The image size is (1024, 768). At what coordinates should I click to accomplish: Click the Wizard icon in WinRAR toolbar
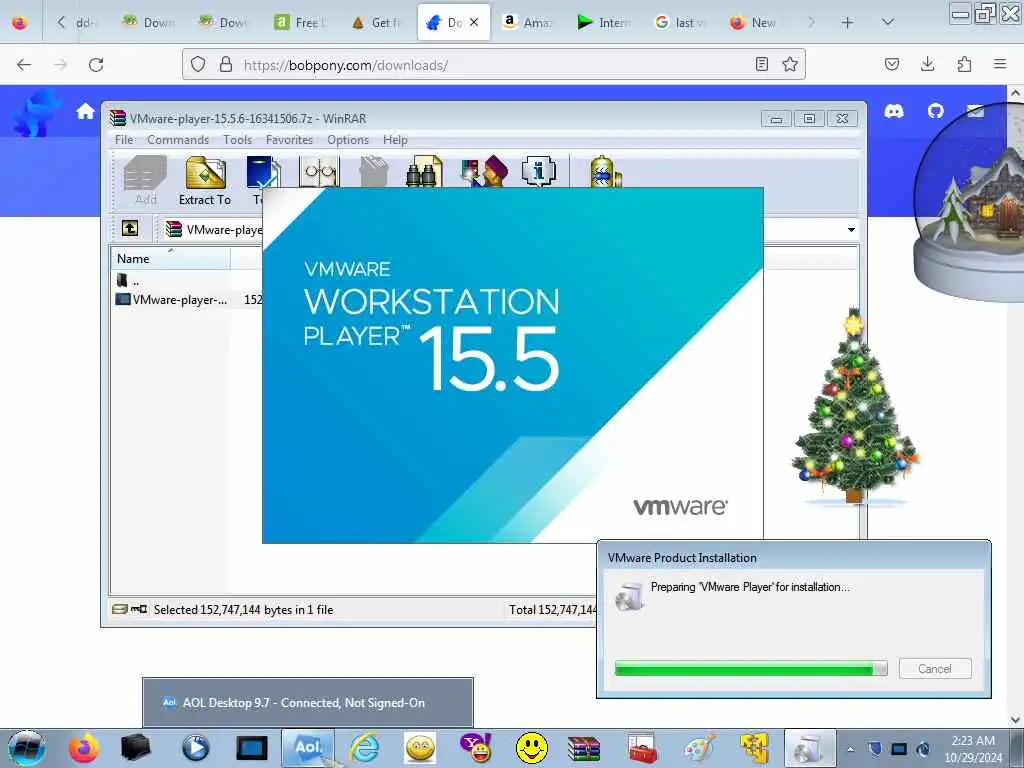(x=484, y=172)
